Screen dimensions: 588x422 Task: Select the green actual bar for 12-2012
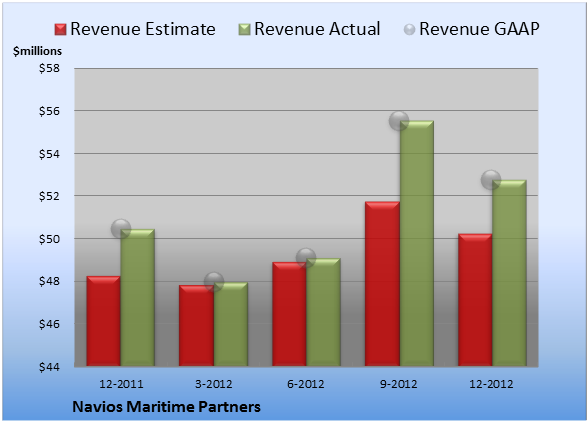tap(509, 273)
